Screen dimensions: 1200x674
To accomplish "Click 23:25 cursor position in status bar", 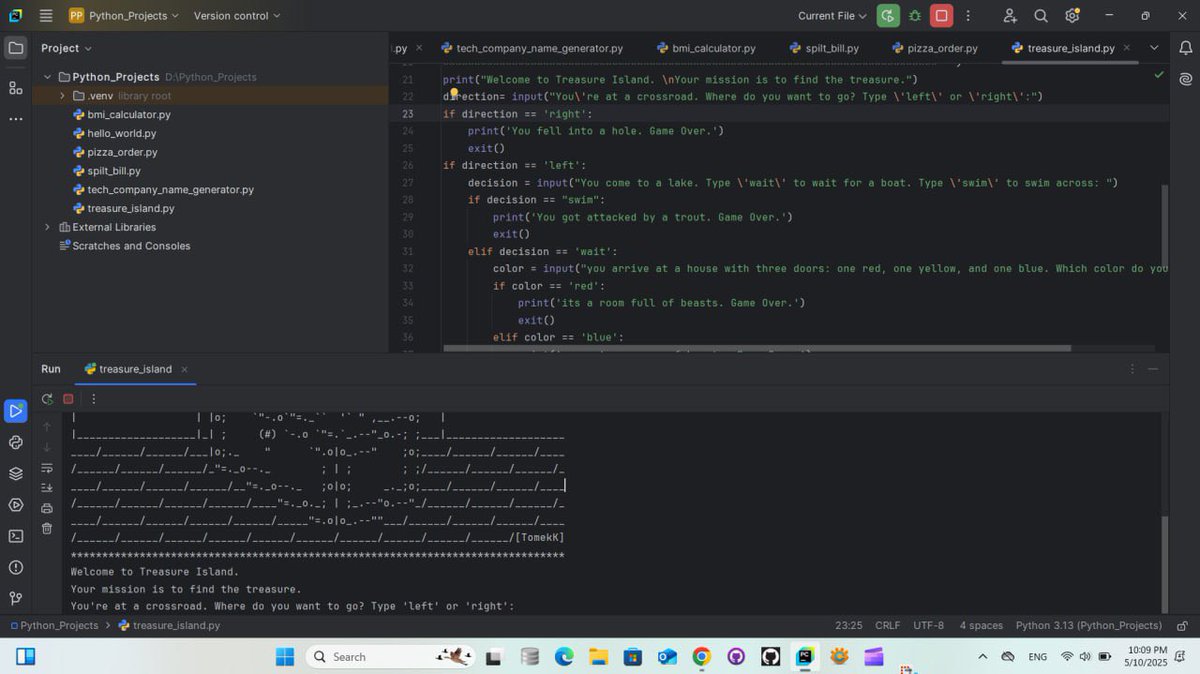I will (x=848, y=626).
